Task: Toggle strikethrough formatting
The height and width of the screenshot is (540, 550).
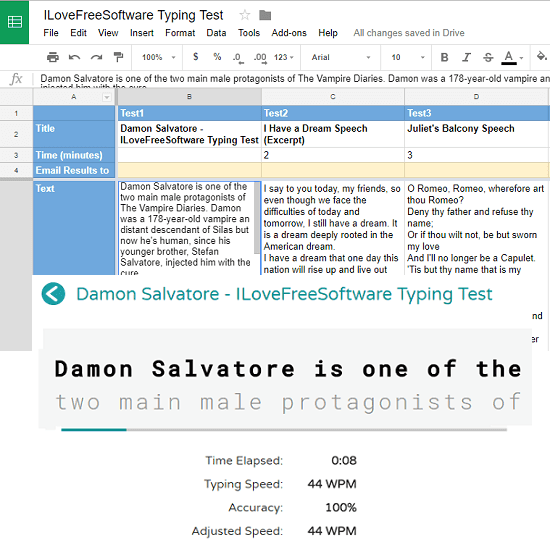Action: pyautogui.click(x=488, y=57)
